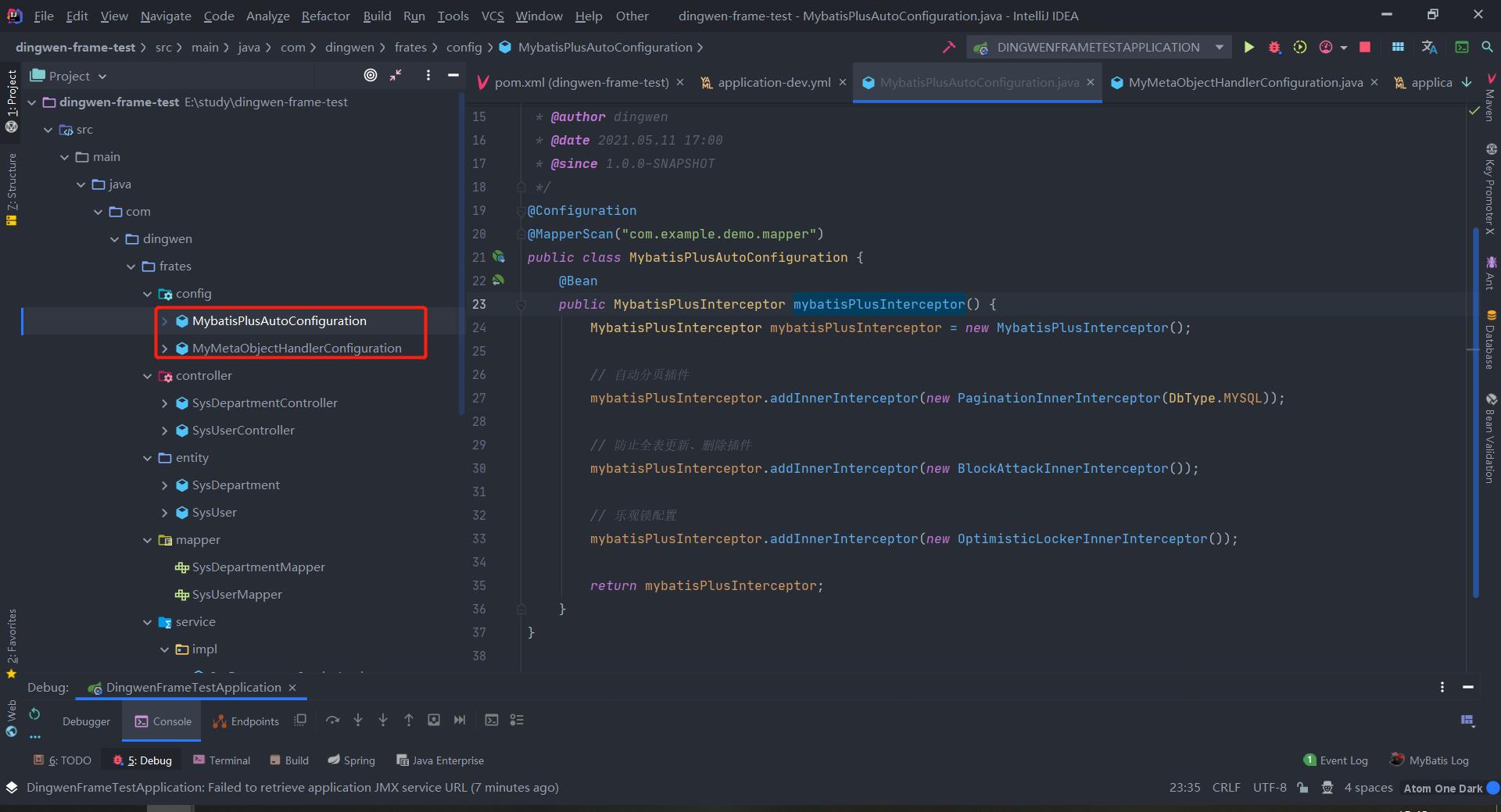Open the project structure grid icon
Image resolution: width=1501 pixels, height=812 pixels.
(1398, 48)
